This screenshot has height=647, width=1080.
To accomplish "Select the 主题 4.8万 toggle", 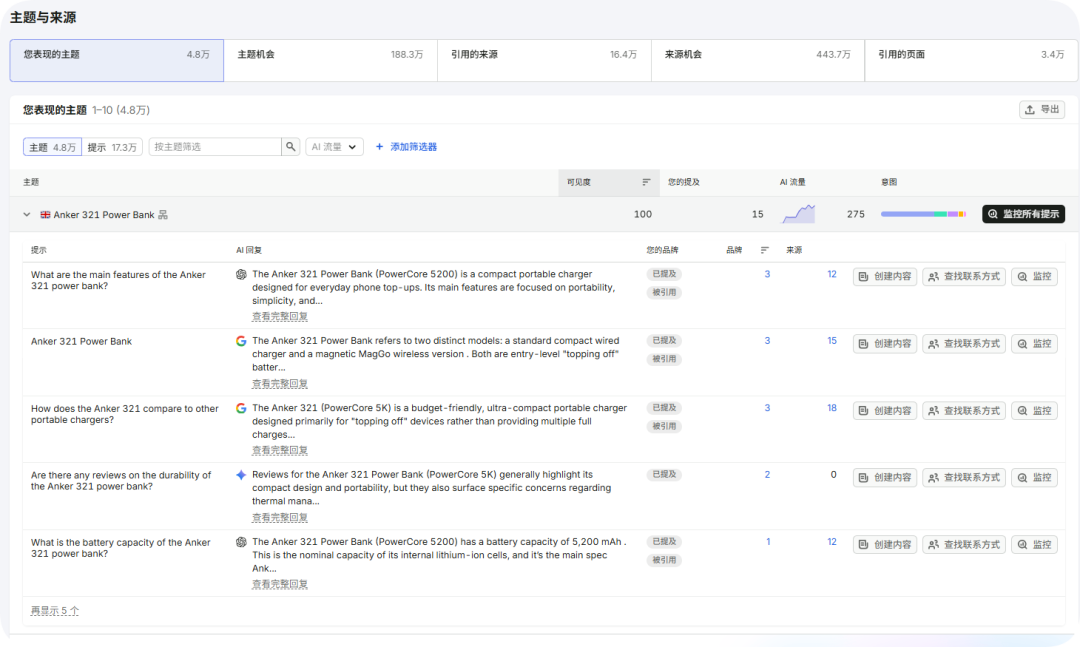I will pos(52,147).
